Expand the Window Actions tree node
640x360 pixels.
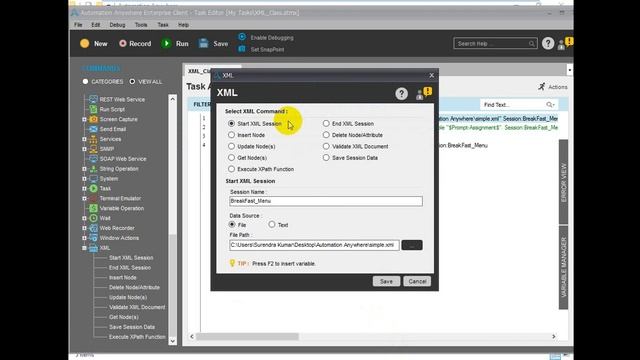[x=84, y=238]
